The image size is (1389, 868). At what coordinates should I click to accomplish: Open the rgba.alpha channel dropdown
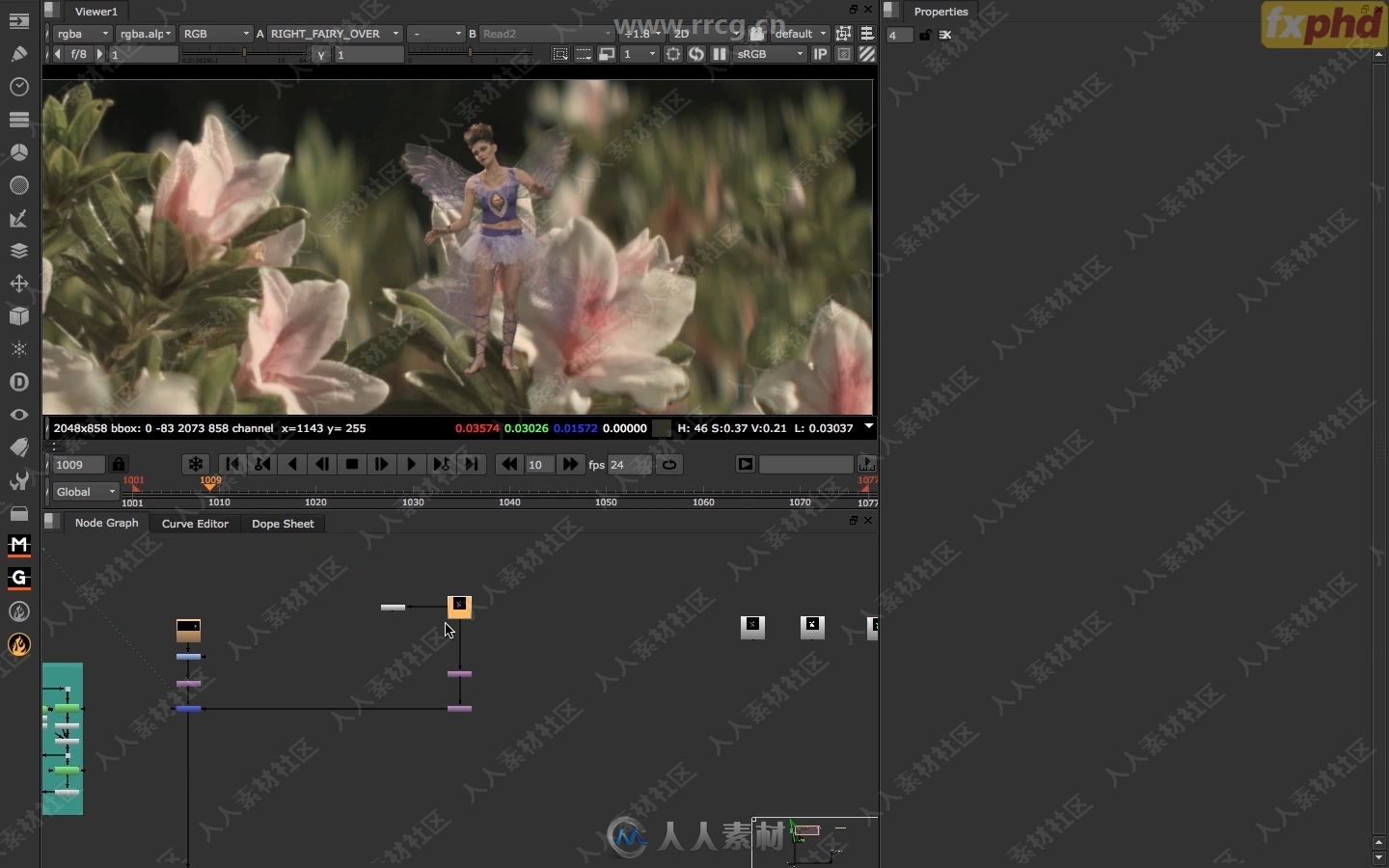(146, 34)
